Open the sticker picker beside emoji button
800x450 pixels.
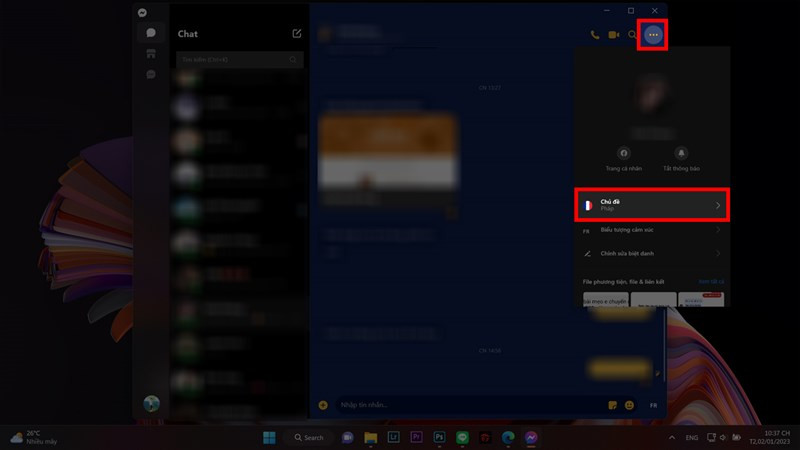coord(612,405)
